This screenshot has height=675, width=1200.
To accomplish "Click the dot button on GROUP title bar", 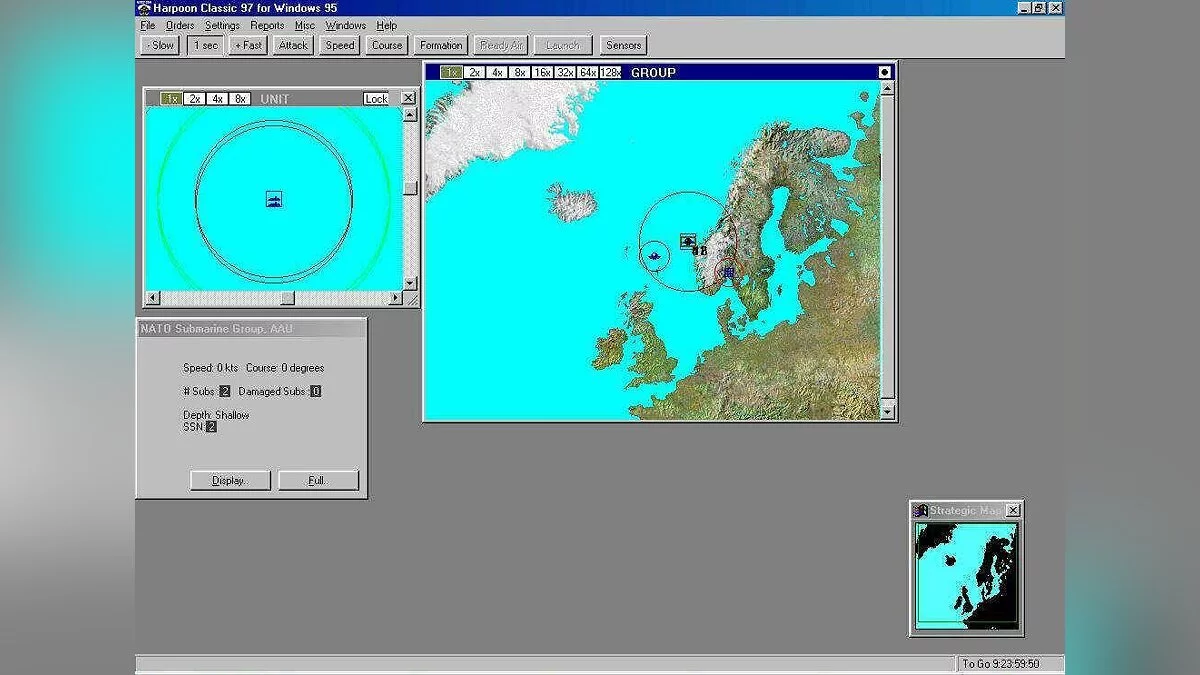I will [x=885, y=72].
